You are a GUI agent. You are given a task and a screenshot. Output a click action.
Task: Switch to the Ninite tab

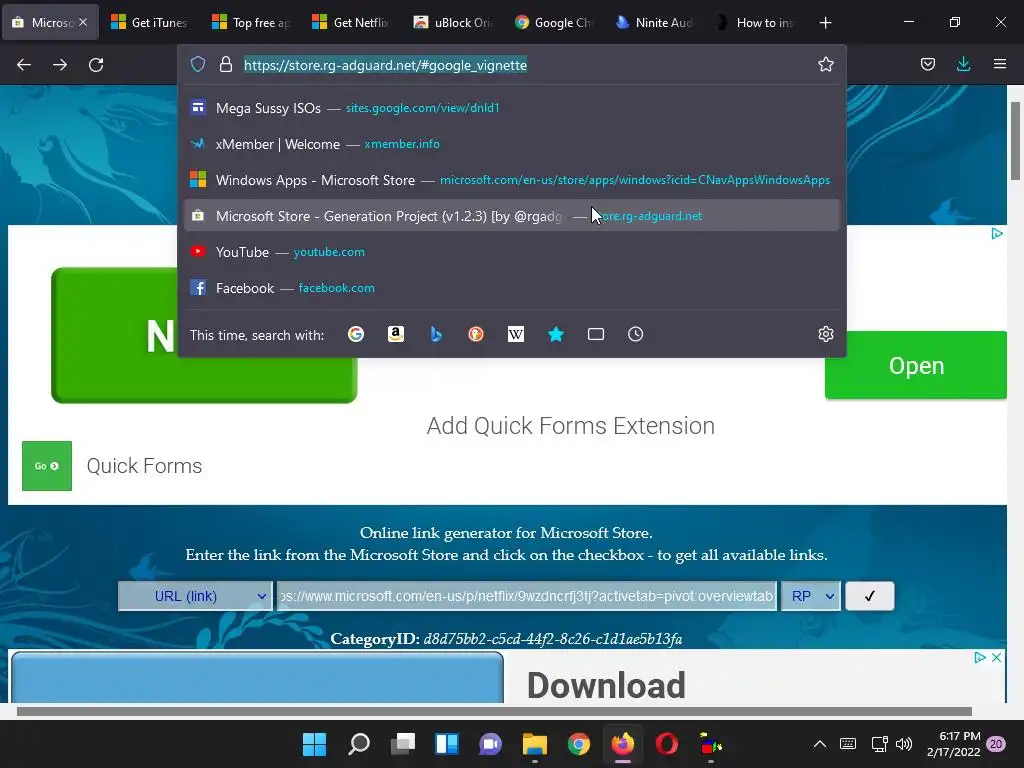(654, 23)
